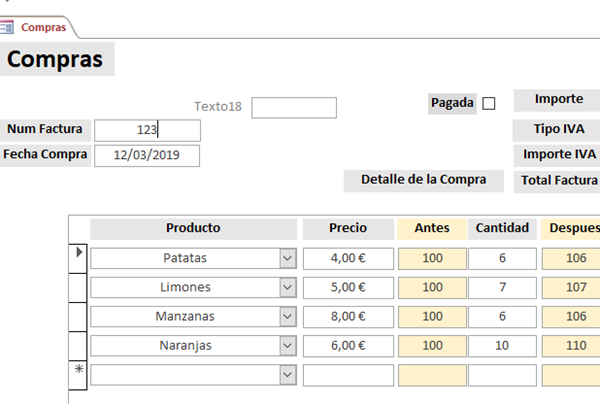Select the Patatas row selector arrow
Image resolution: width=600 pixels, height=404 pixels.
tap(80, 253)
